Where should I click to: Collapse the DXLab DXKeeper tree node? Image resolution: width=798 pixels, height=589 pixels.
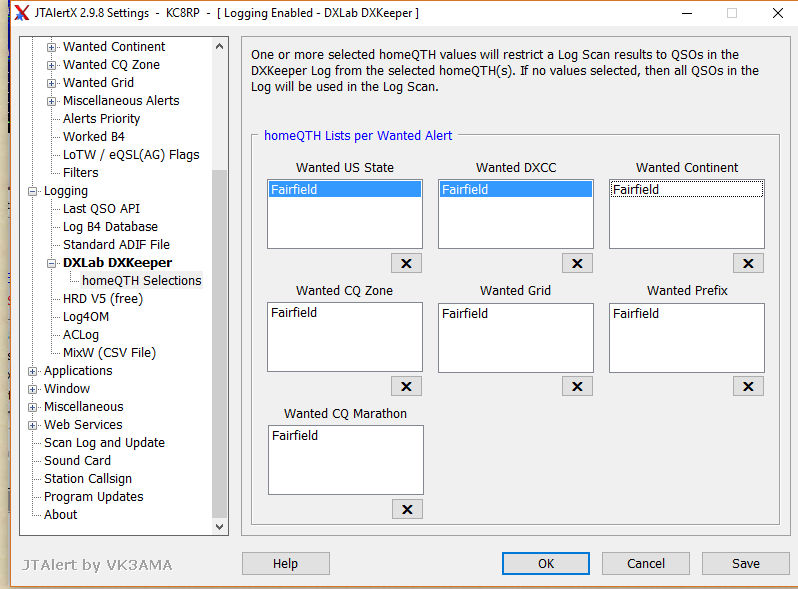coord(51,263)
